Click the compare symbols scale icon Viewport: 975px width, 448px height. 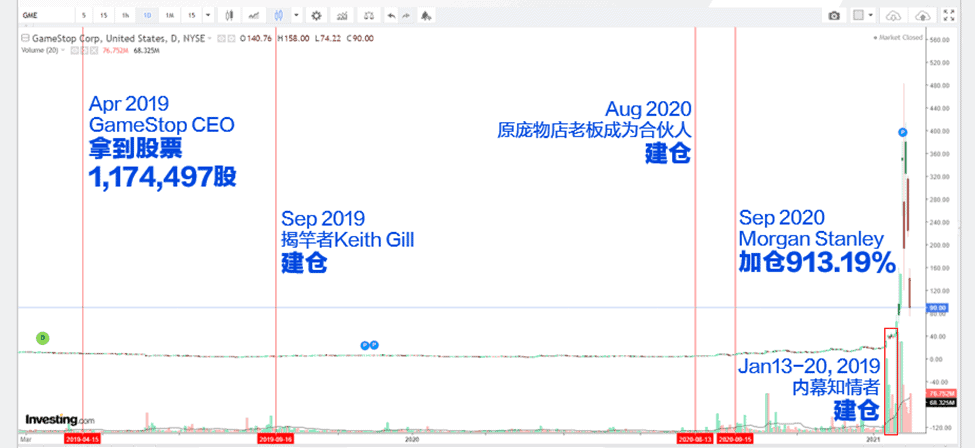click(x=369, y=15)
